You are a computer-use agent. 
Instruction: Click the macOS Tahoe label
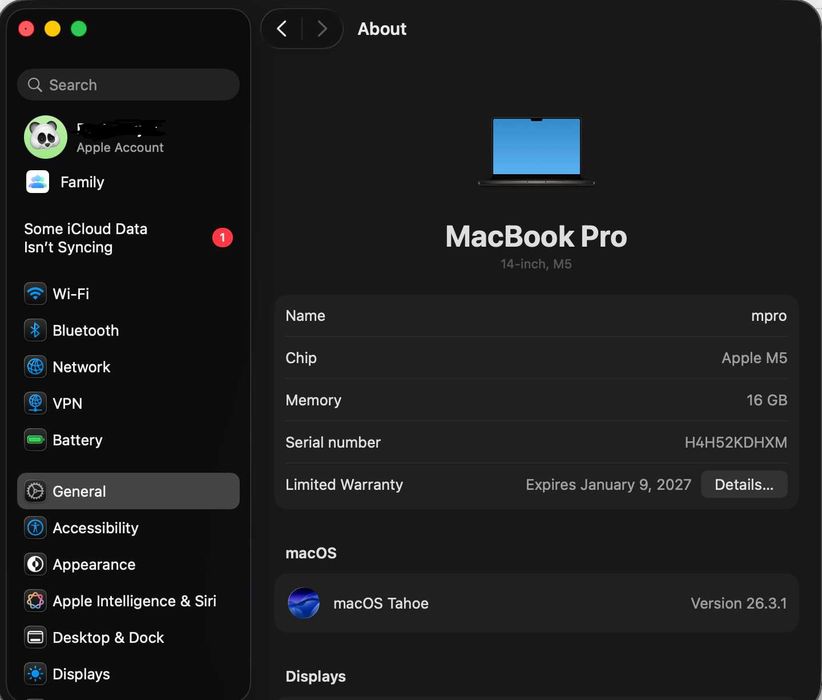click(x=381, y=603)
